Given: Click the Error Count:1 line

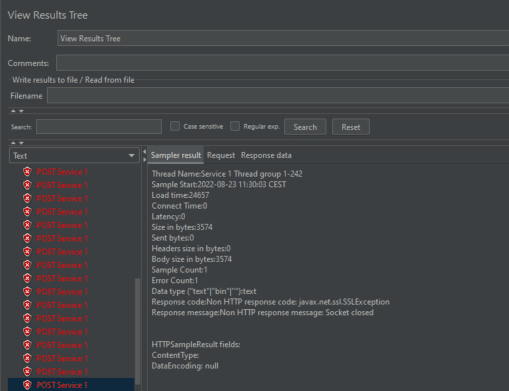Looking at the screenshot, I should point(175,280).
